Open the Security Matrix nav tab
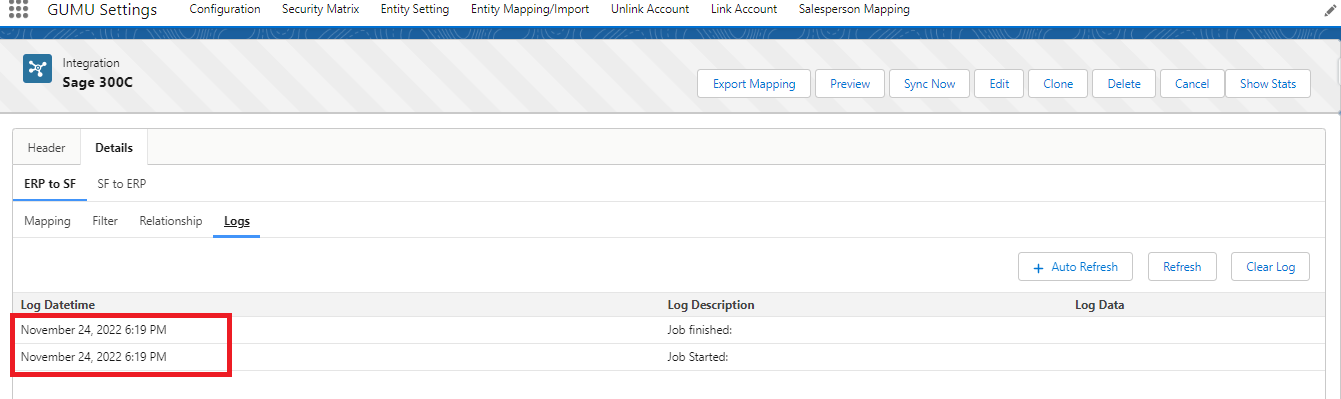This screenshot has height=399, width=1341. point(320,9)
